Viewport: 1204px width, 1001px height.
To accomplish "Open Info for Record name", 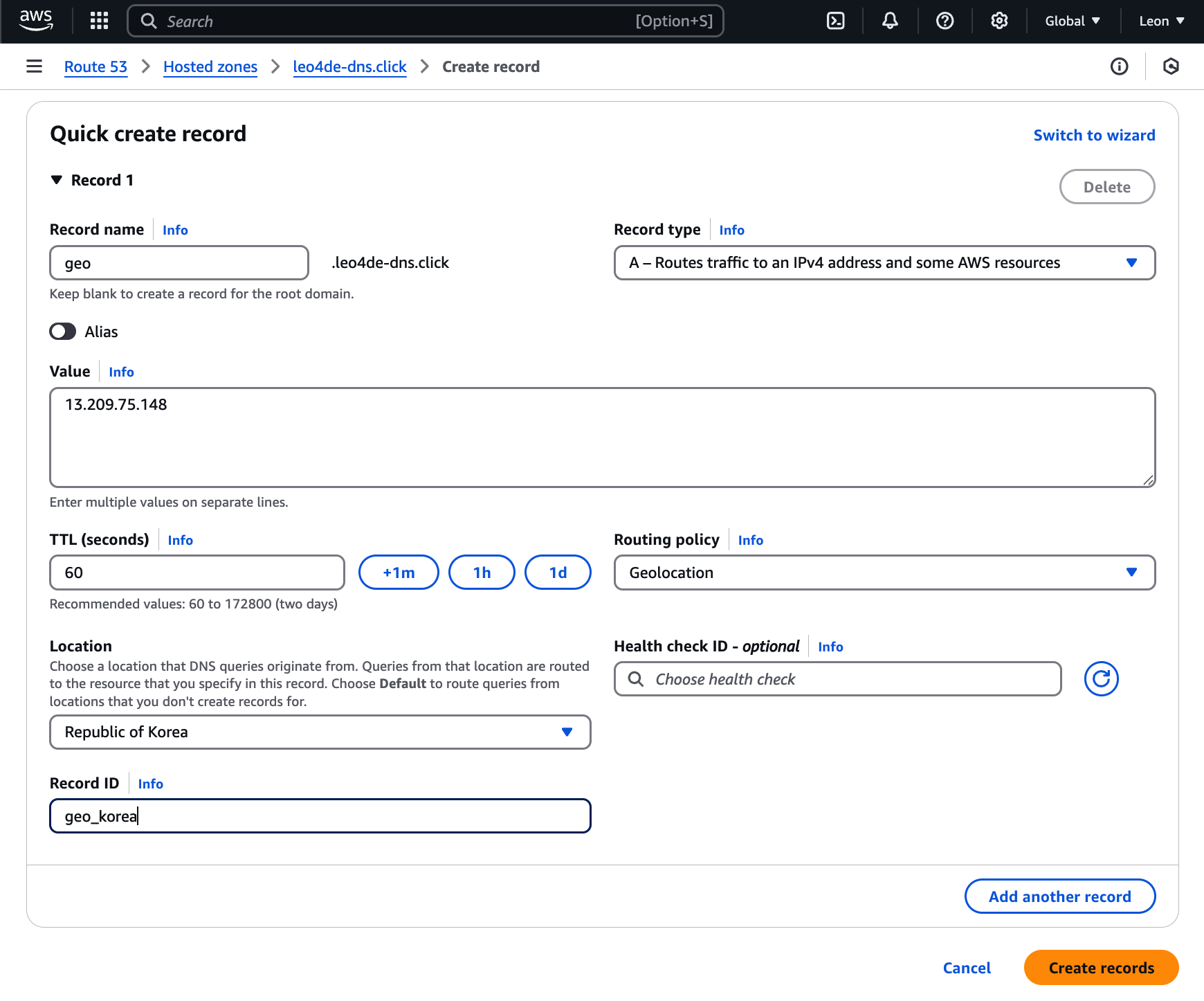I will [x=175, y=230].
